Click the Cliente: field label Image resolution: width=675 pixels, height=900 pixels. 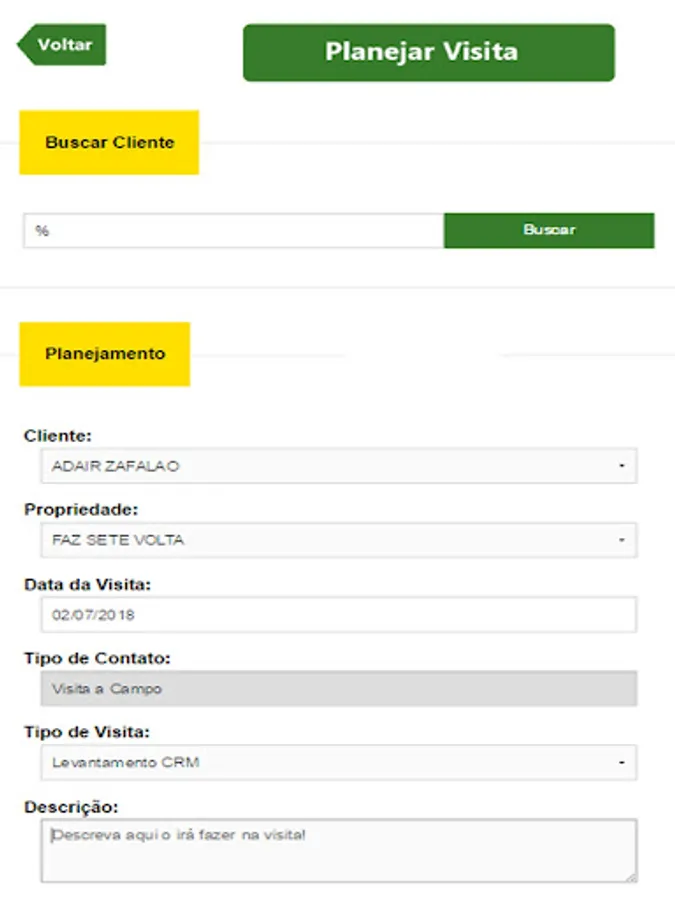57,436
